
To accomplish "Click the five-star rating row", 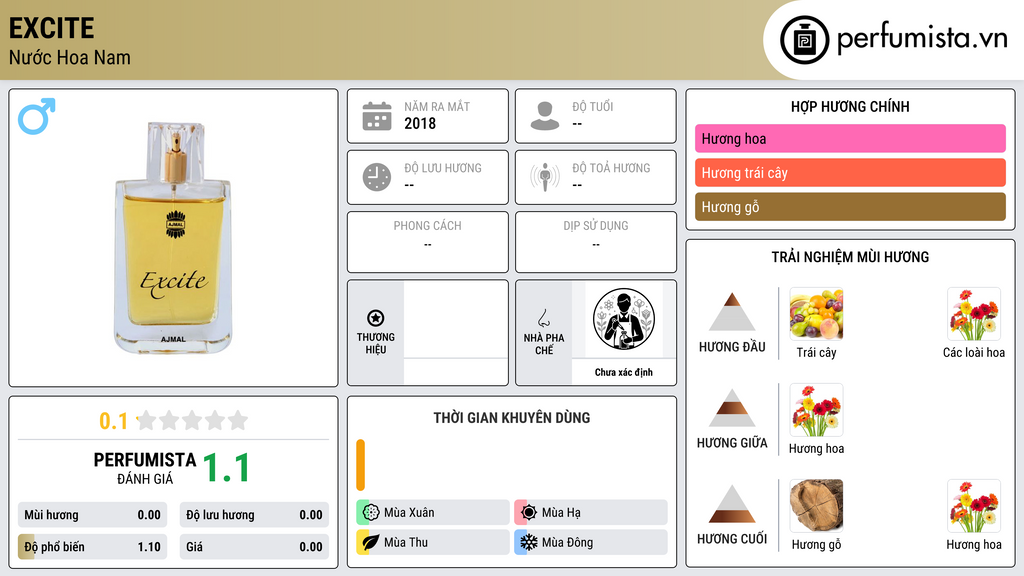I will (x=192, y=421).
